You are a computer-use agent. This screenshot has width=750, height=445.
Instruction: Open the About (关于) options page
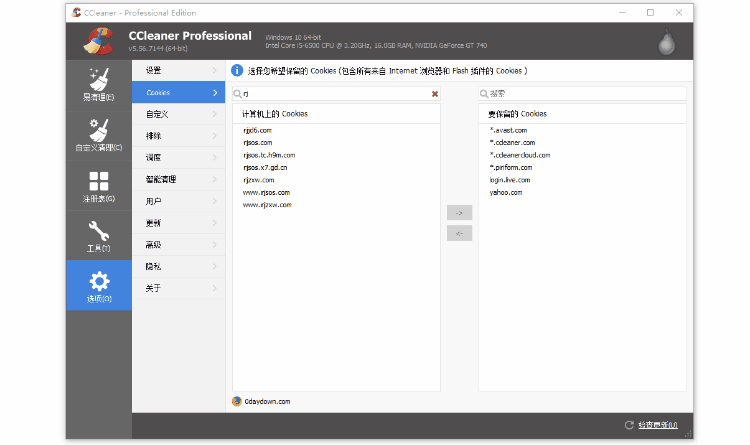pyautogui.click(x=178, y=288)
